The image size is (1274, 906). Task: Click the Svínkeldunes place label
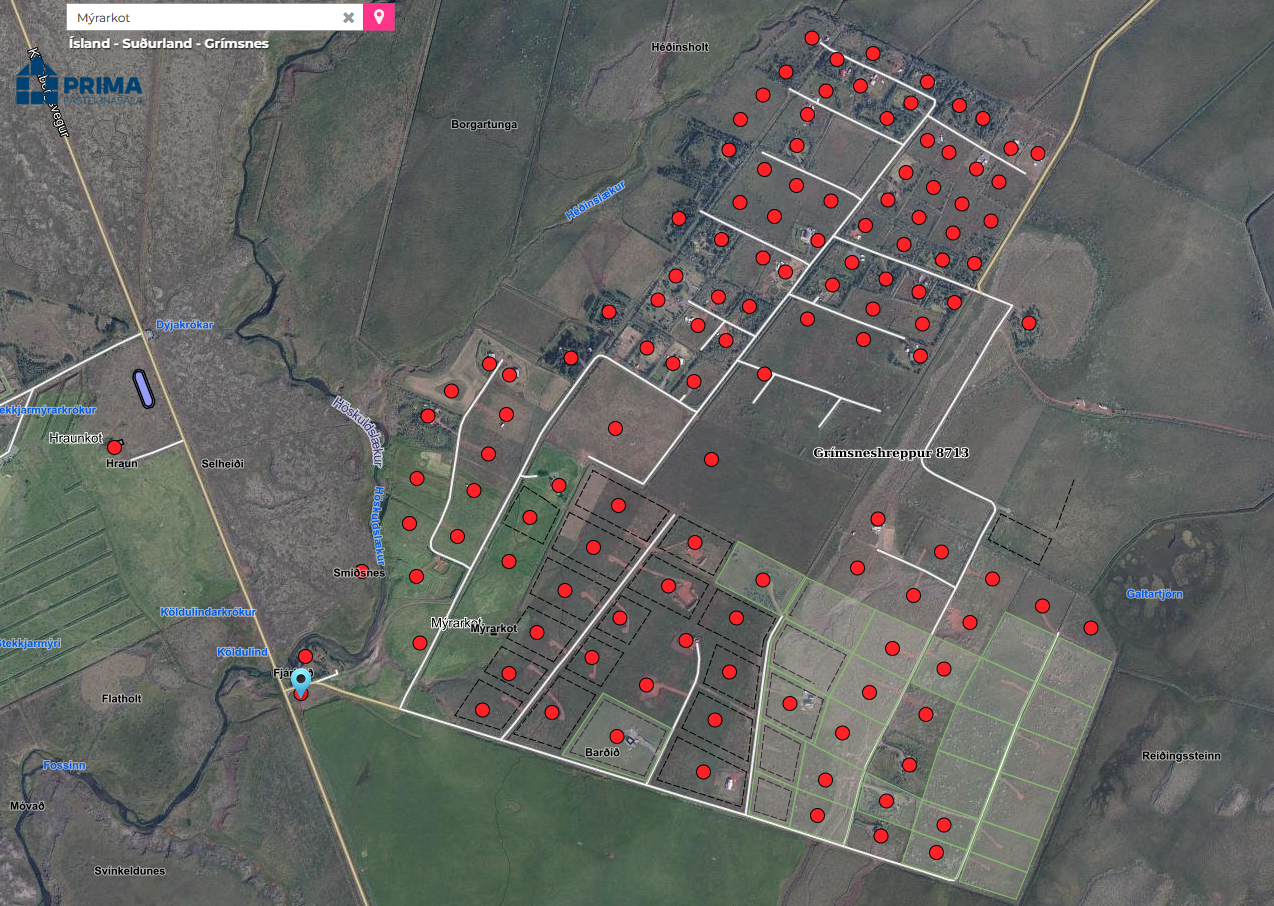130,871
